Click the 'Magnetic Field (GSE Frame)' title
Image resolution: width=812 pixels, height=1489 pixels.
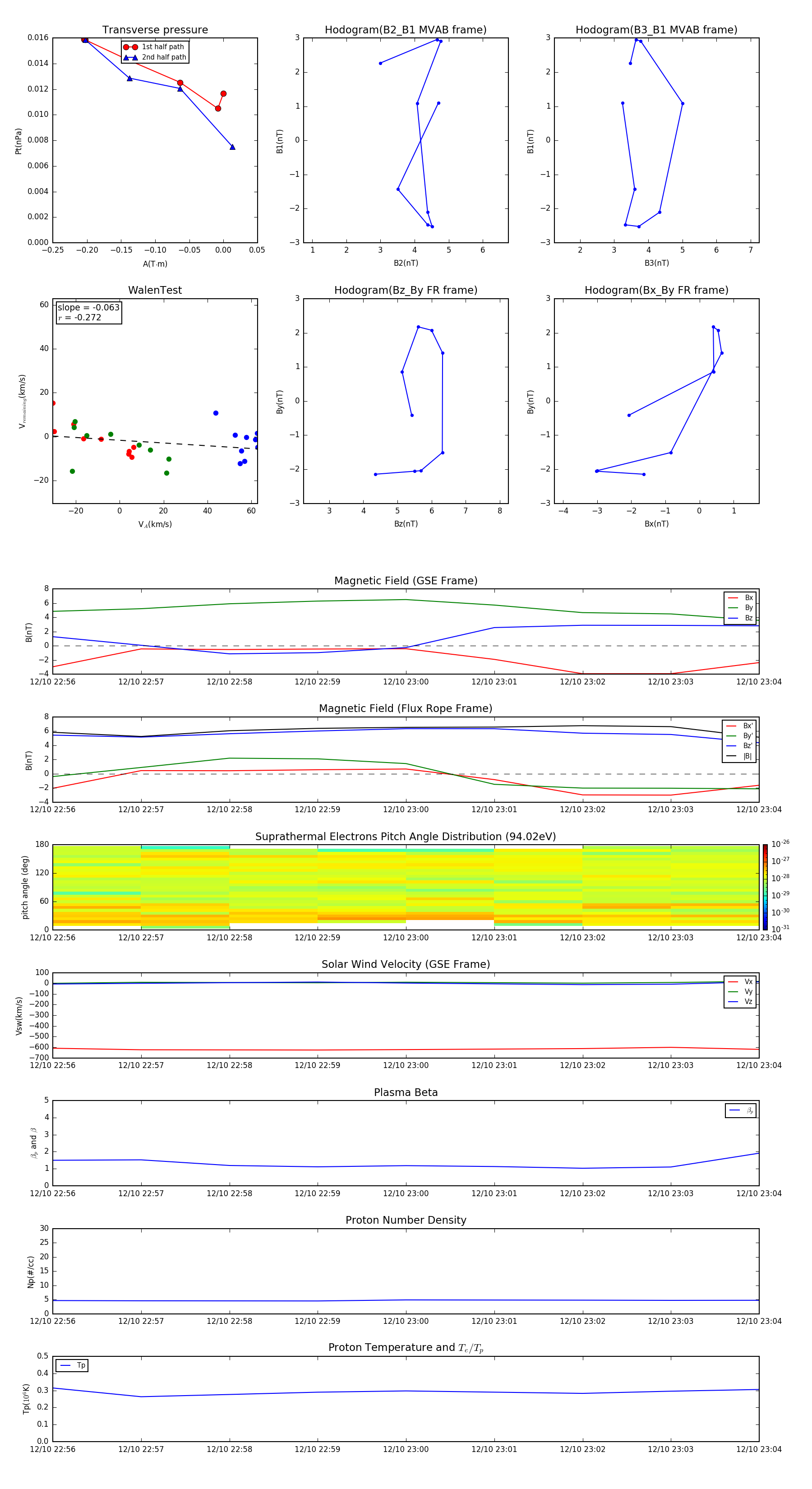tap(406, 581)
